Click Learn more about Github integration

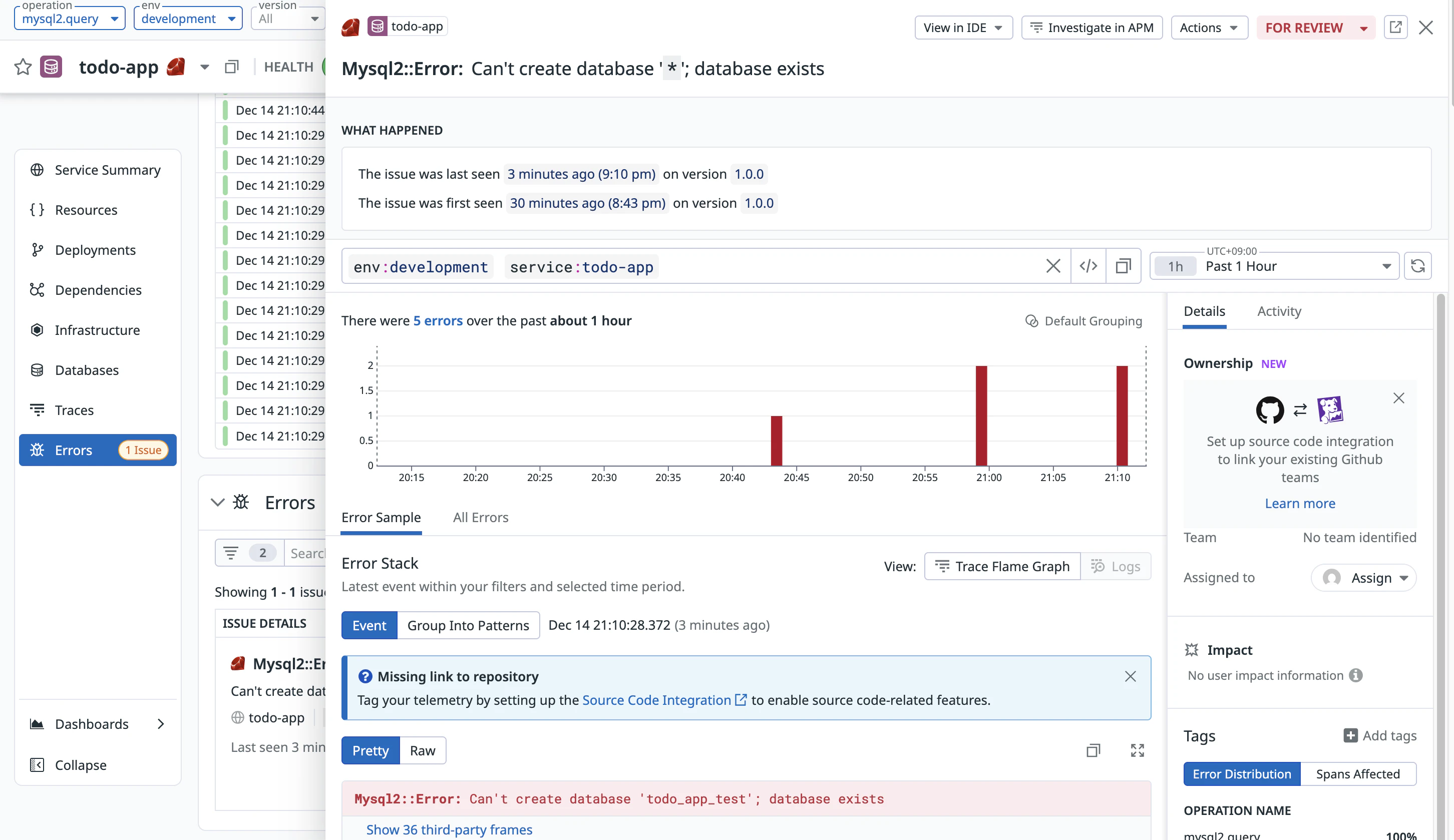[x=1300, y=503]
